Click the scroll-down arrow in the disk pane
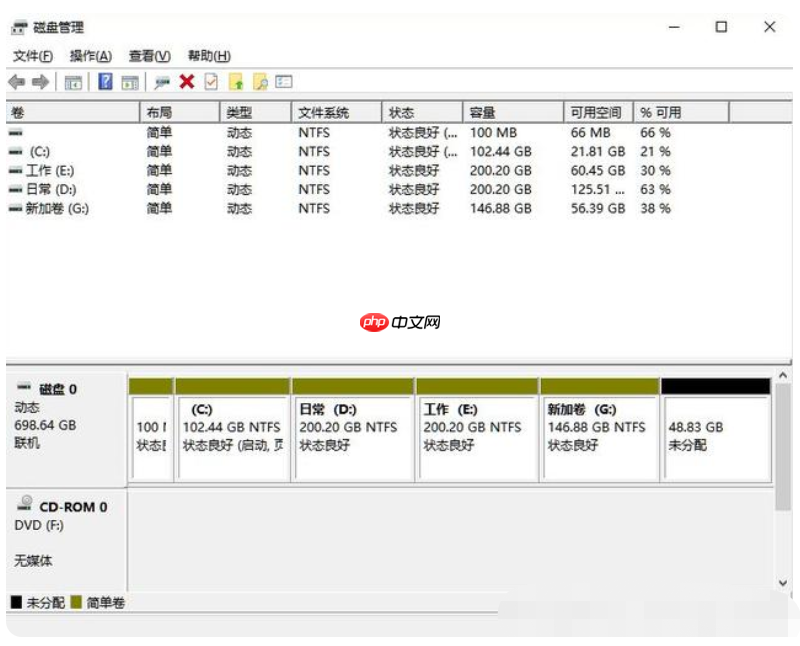This screenshot has height=646, width=800. (x=782, y=582)
